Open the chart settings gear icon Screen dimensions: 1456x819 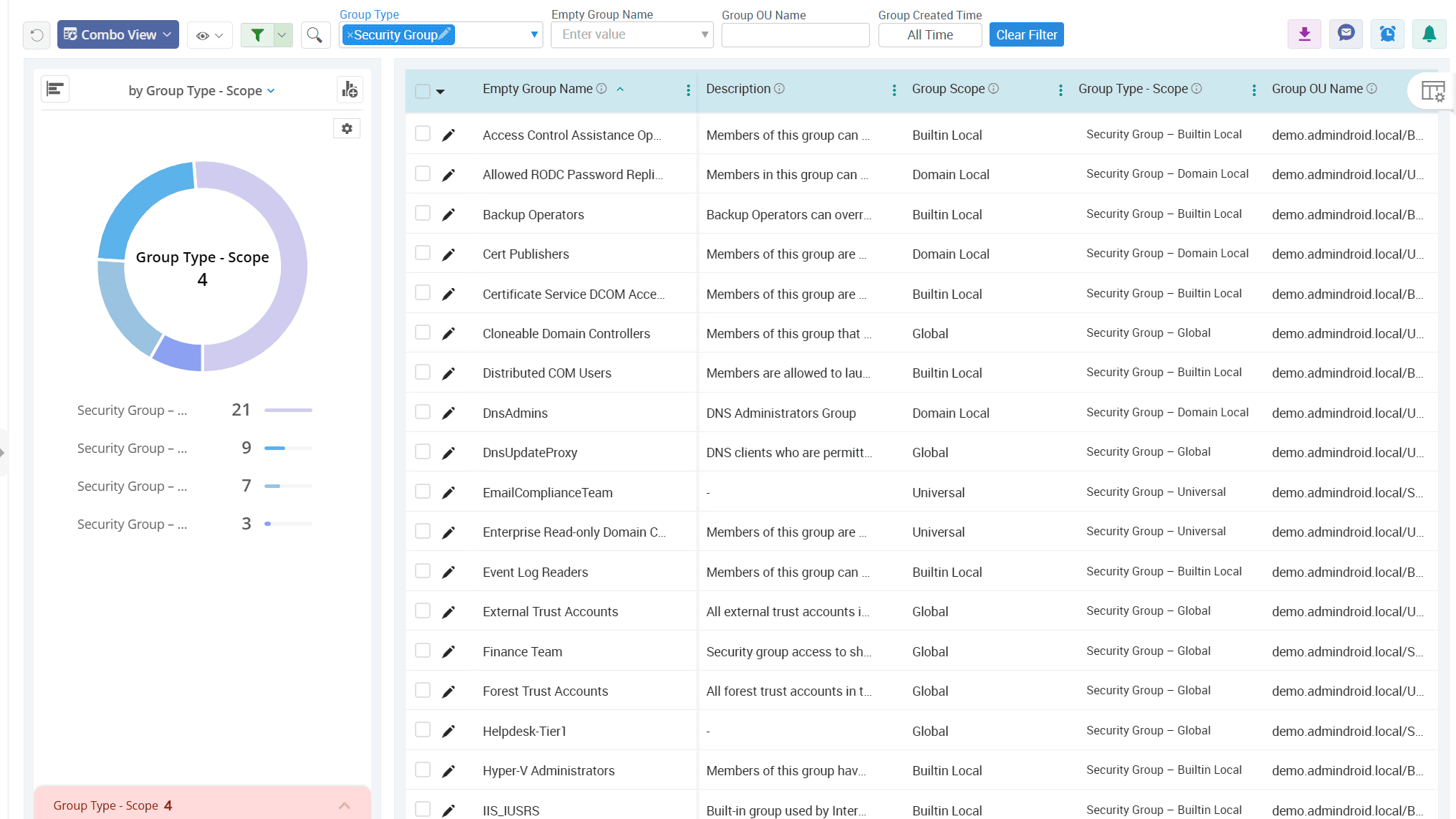click(347, 129)
